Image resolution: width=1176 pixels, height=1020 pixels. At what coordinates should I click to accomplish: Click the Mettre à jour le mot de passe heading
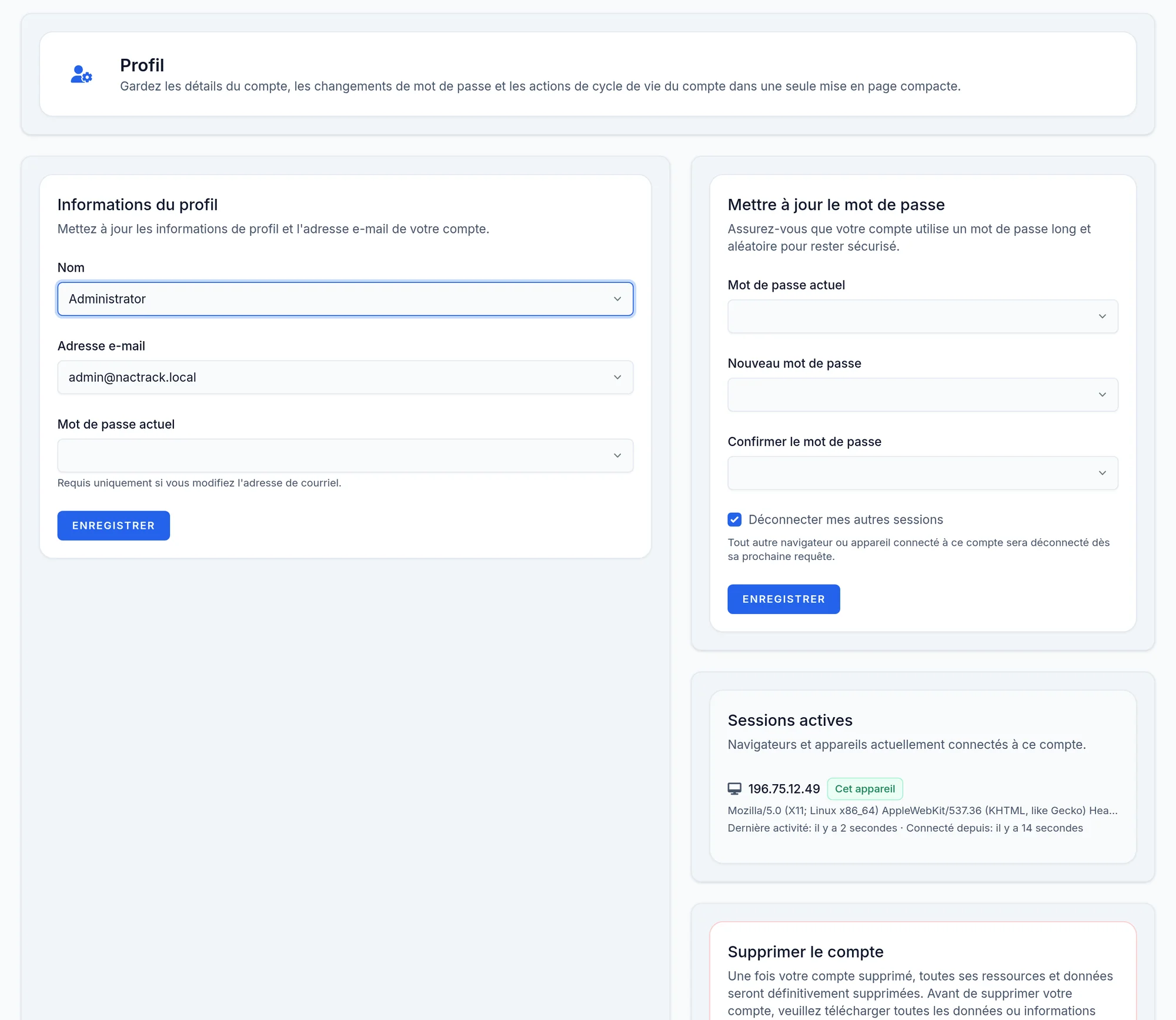point(836,204)
